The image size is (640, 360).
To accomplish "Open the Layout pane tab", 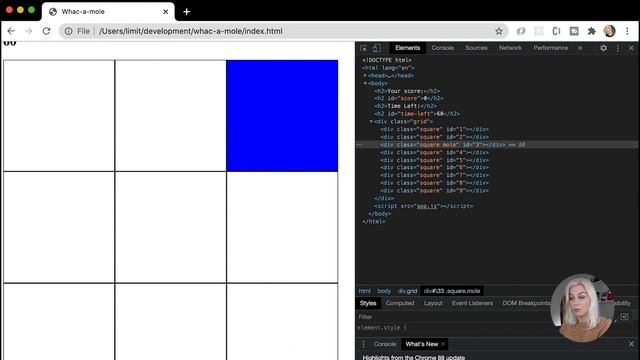I will point(433,303).
